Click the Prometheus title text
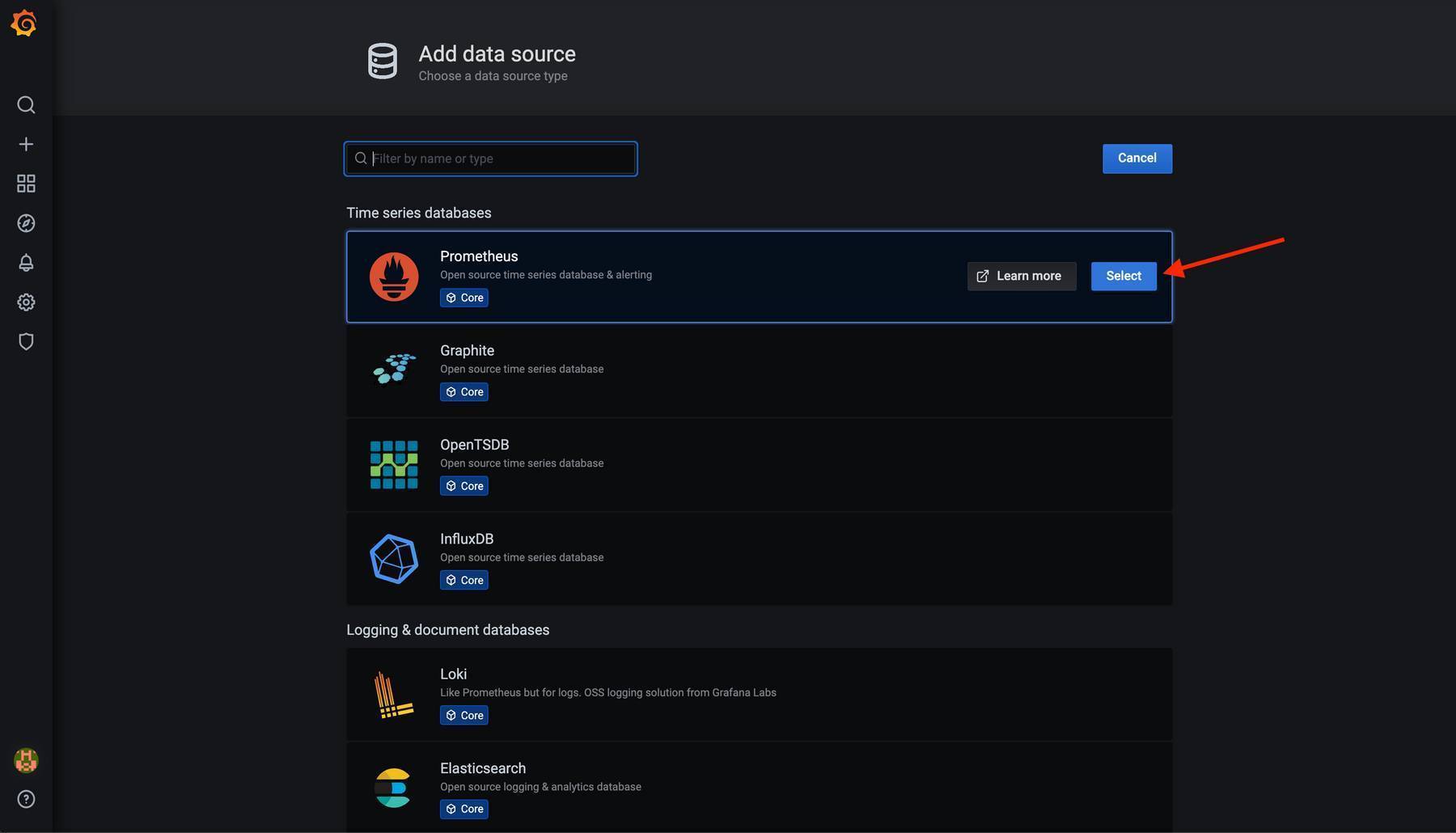This screenshot has height=833, width=1456. 479,256
